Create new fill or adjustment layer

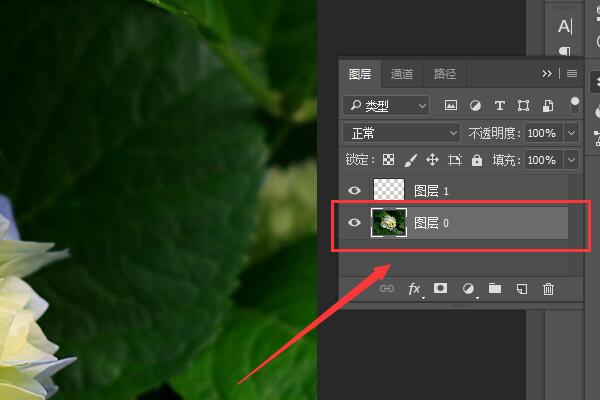[468, 289]
